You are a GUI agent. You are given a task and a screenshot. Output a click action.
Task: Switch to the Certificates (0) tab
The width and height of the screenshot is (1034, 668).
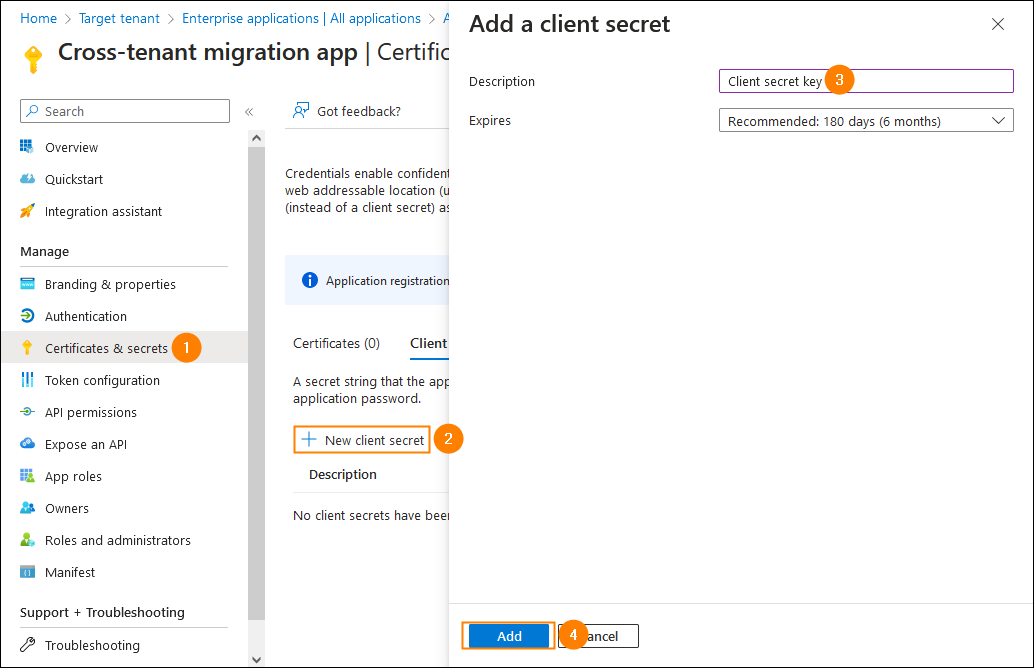coord(337,343)
